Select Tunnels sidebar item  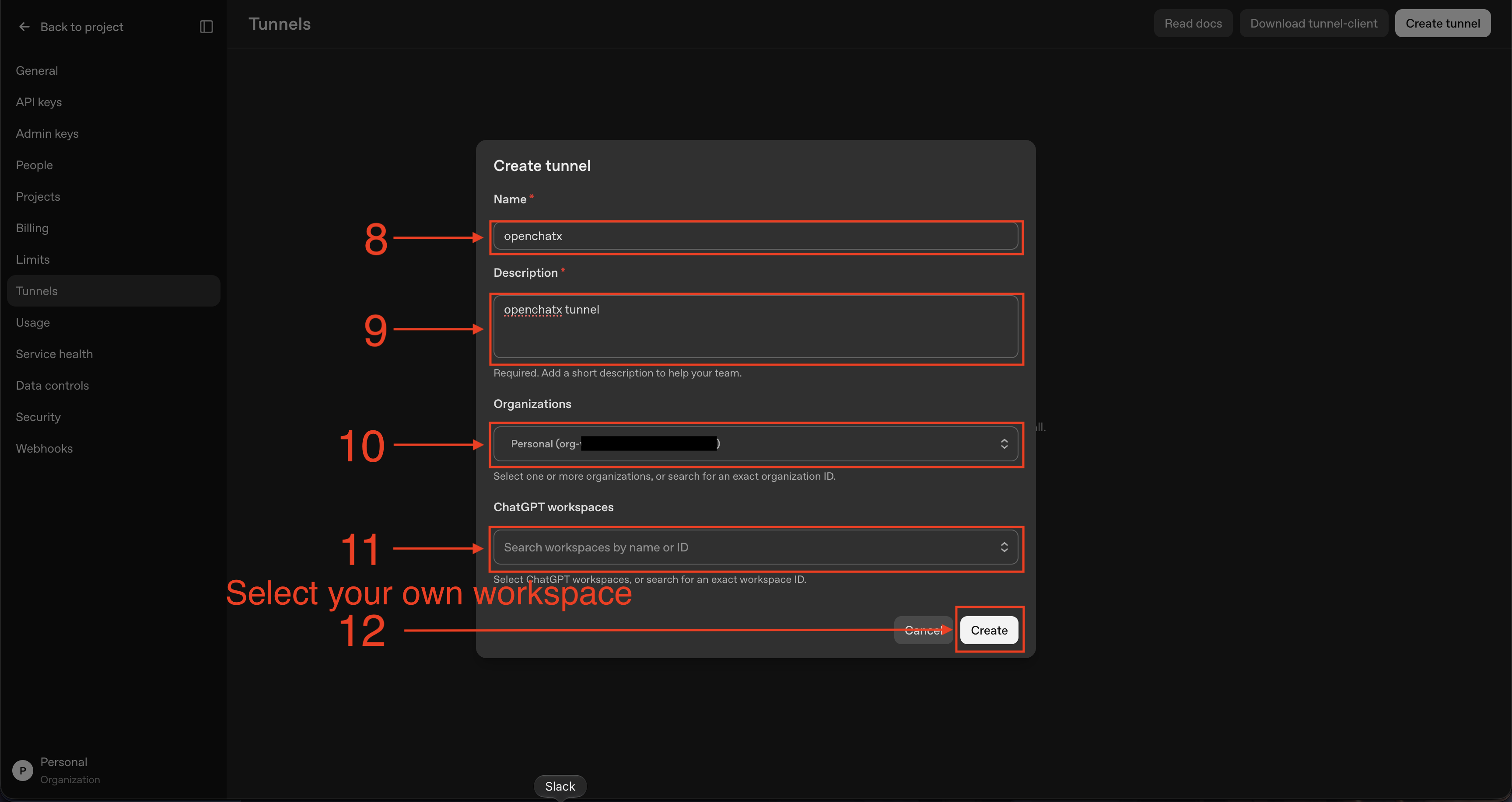tap(113, 291)
